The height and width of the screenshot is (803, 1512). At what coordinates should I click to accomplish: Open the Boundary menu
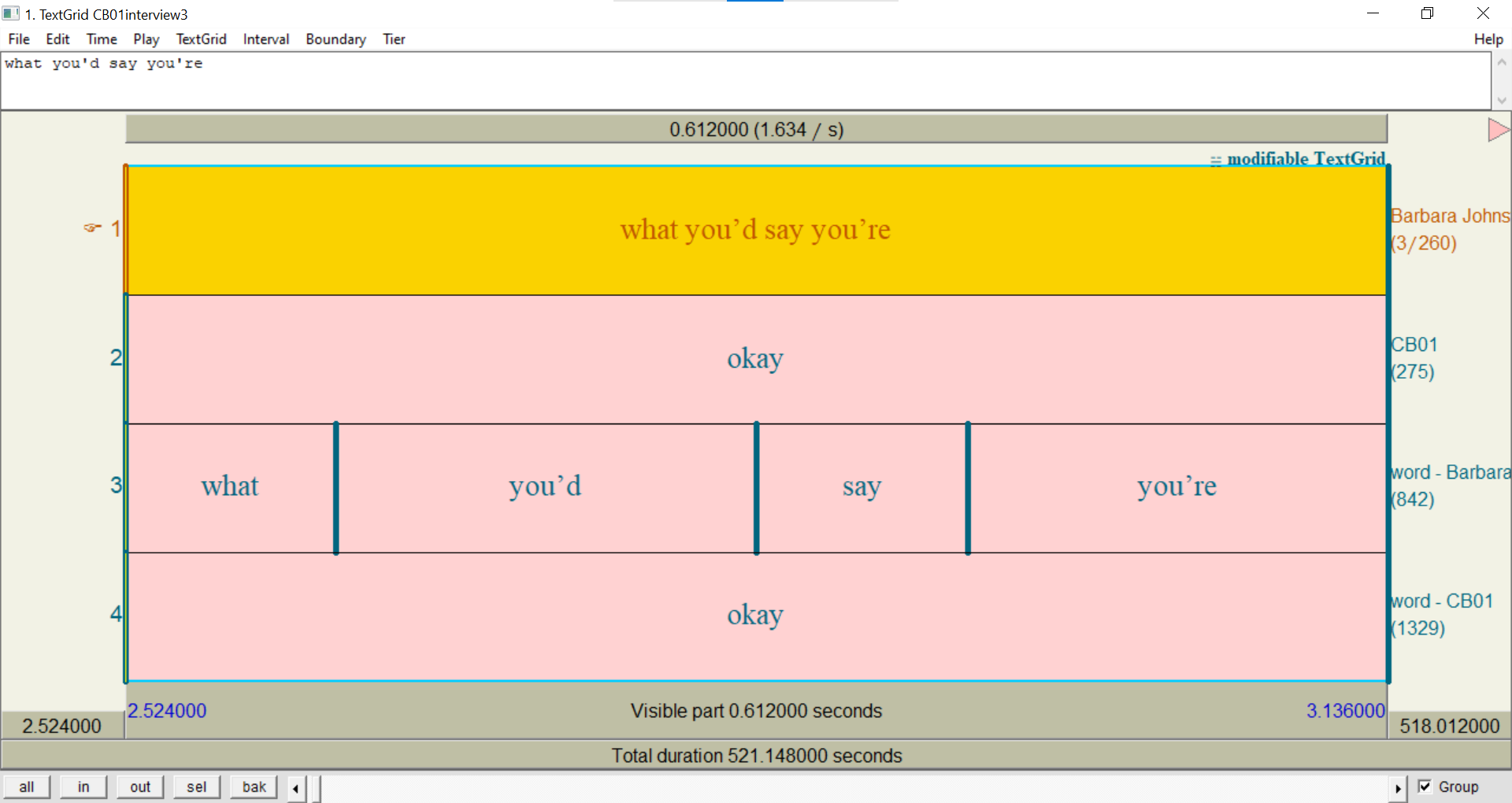[336, 39]
